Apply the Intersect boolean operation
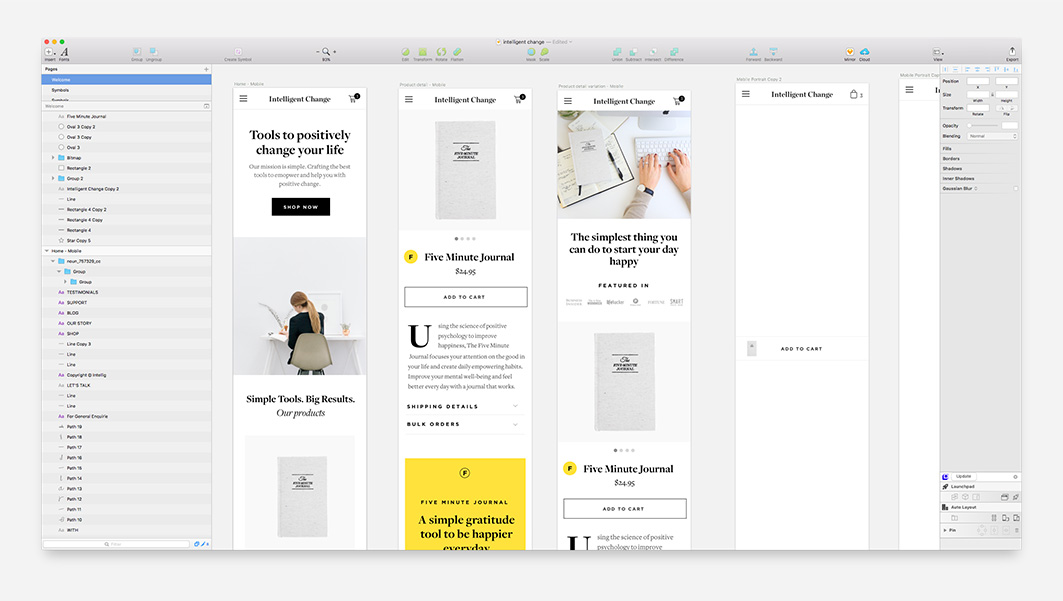 (x=653, y=51)
